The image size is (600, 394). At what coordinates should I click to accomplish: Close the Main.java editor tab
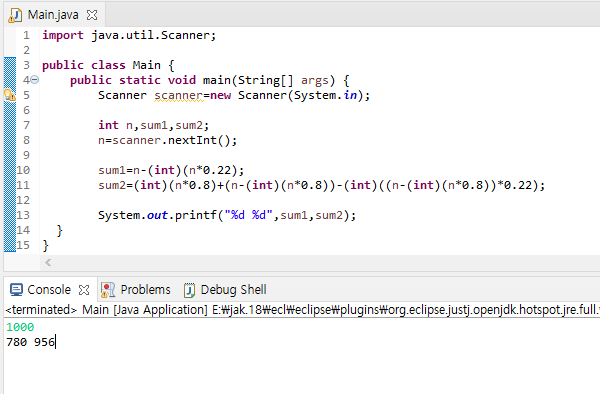(x=92, y=15)
